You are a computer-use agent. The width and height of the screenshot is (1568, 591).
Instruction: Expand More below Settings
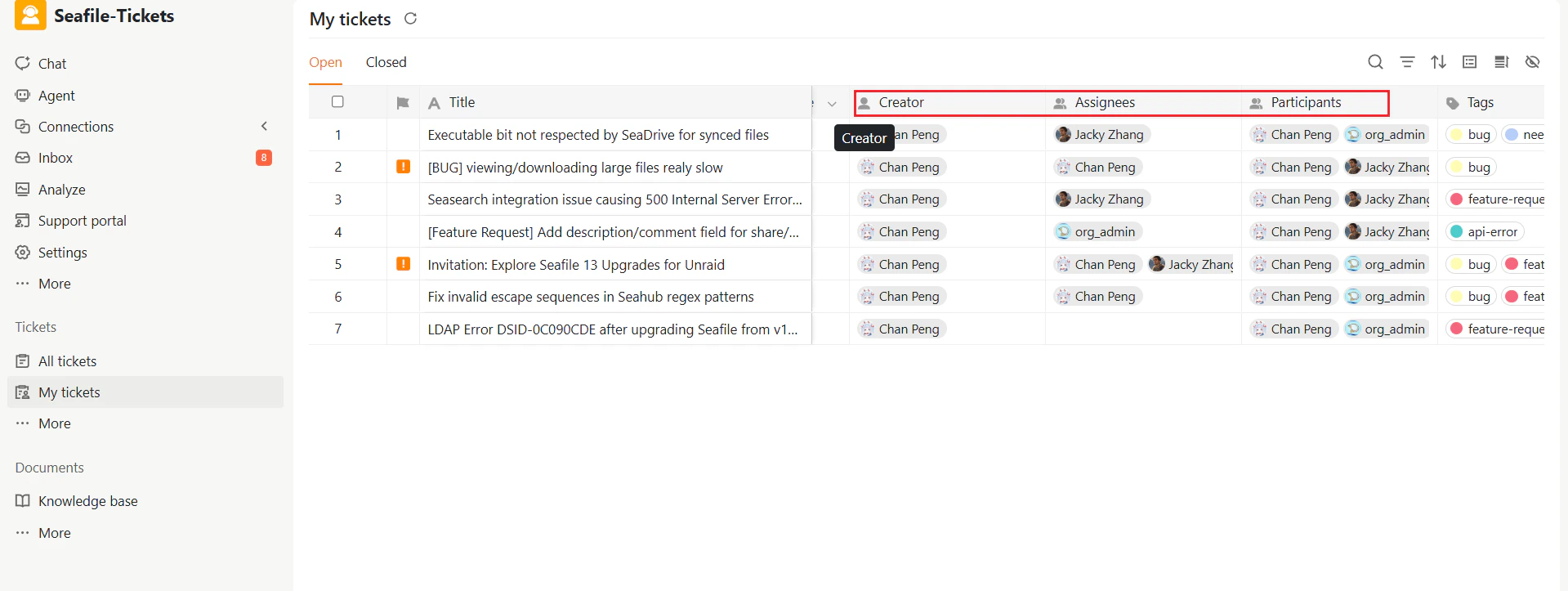coord(54,284)
